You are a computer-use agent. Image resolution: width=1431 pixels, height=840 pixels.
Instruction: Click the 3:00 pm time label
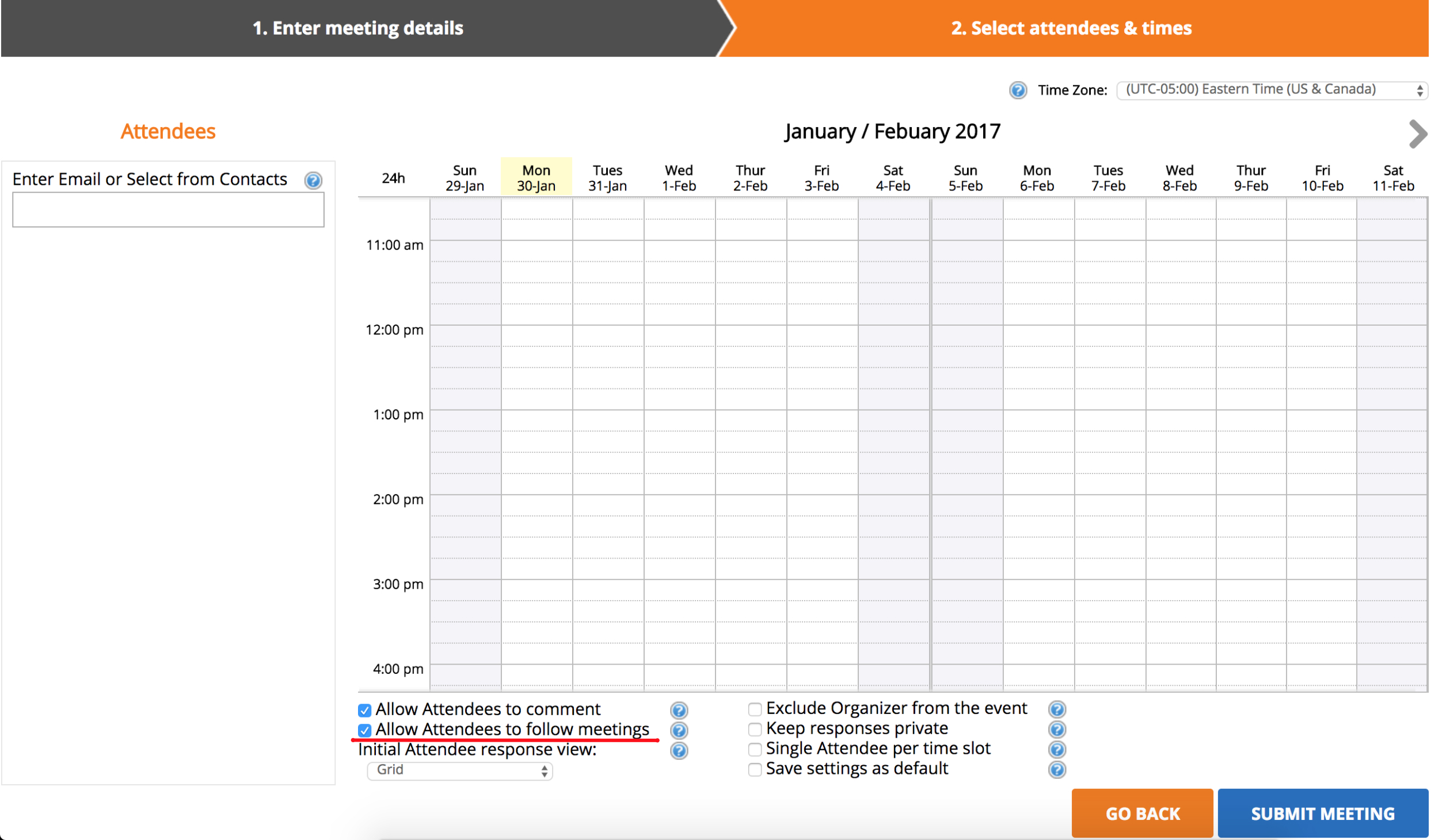pyautogui.click(x=398, y=584)
